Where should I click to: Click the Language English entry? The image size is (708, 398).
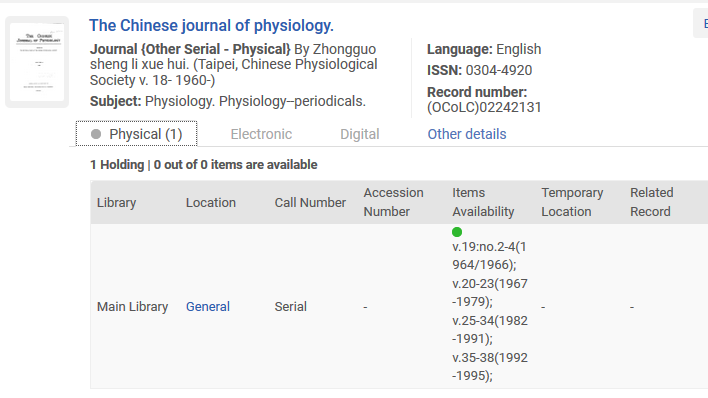pyautogui.click(x=484, y=49)
